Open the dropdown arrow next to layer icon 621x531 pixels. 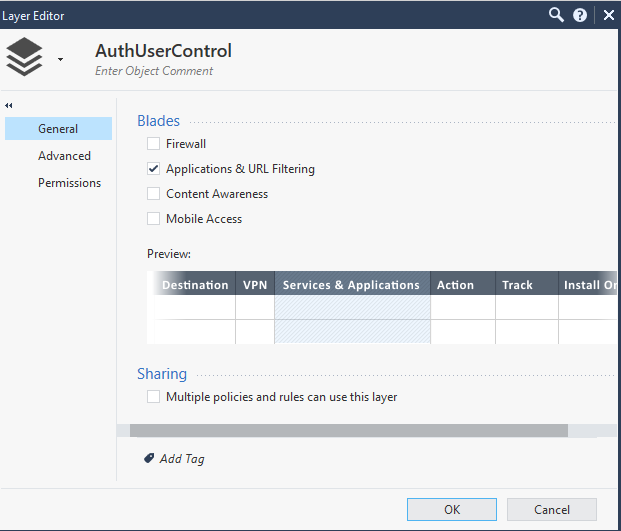[x=60, y=60]
